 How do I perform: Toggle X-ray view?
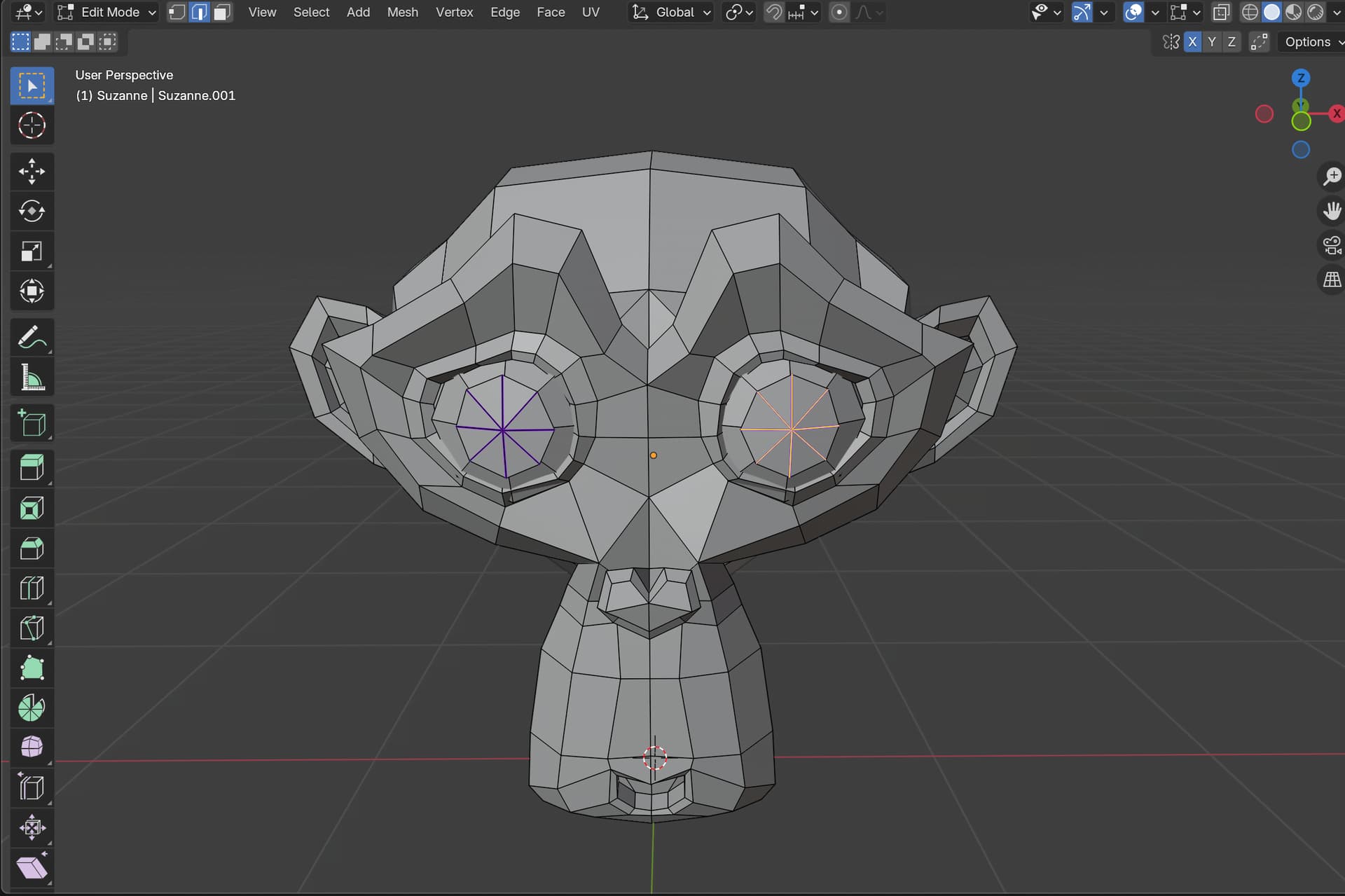click(1221, 12)
